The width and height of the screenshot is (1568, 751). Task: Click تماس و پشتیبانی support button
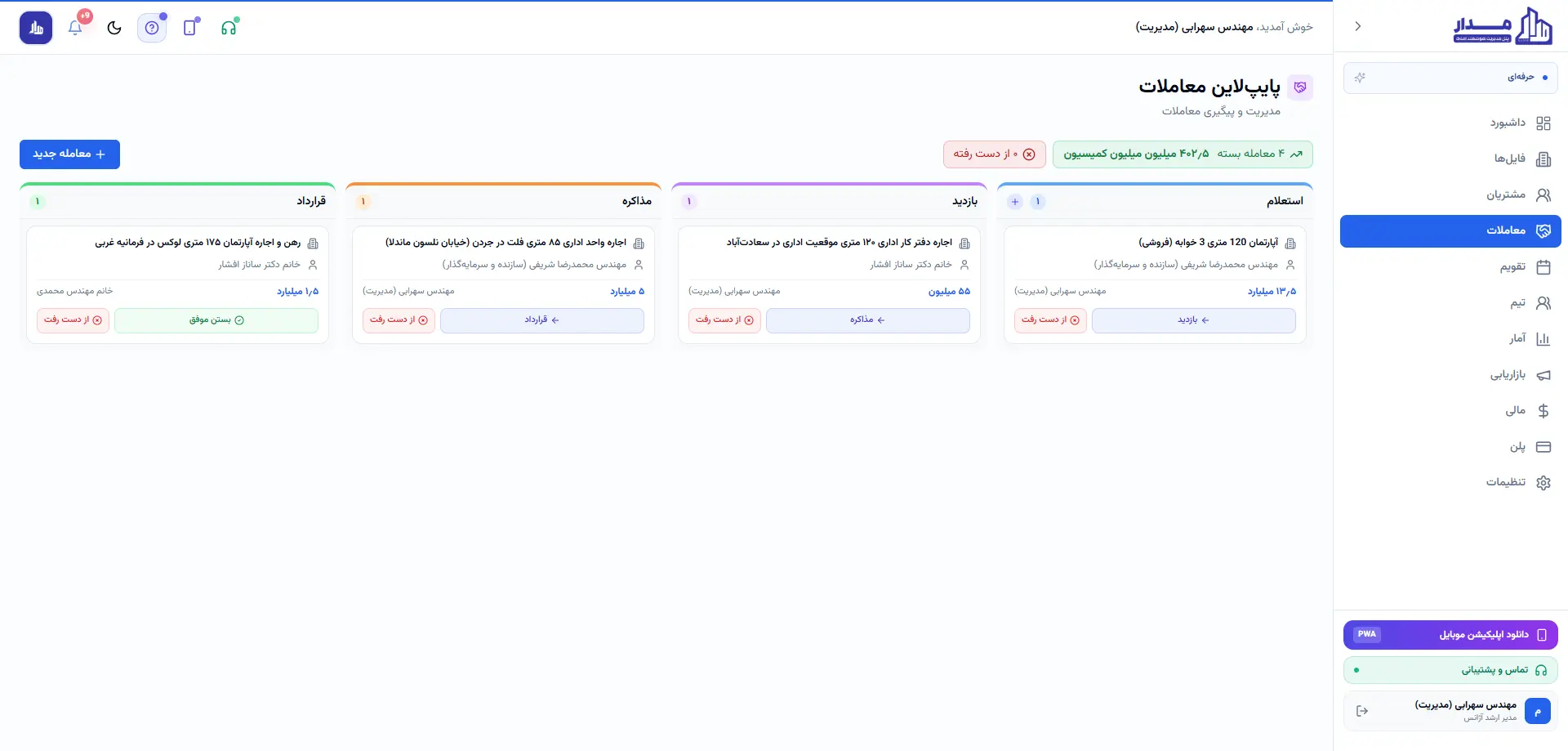point(1450,670)
